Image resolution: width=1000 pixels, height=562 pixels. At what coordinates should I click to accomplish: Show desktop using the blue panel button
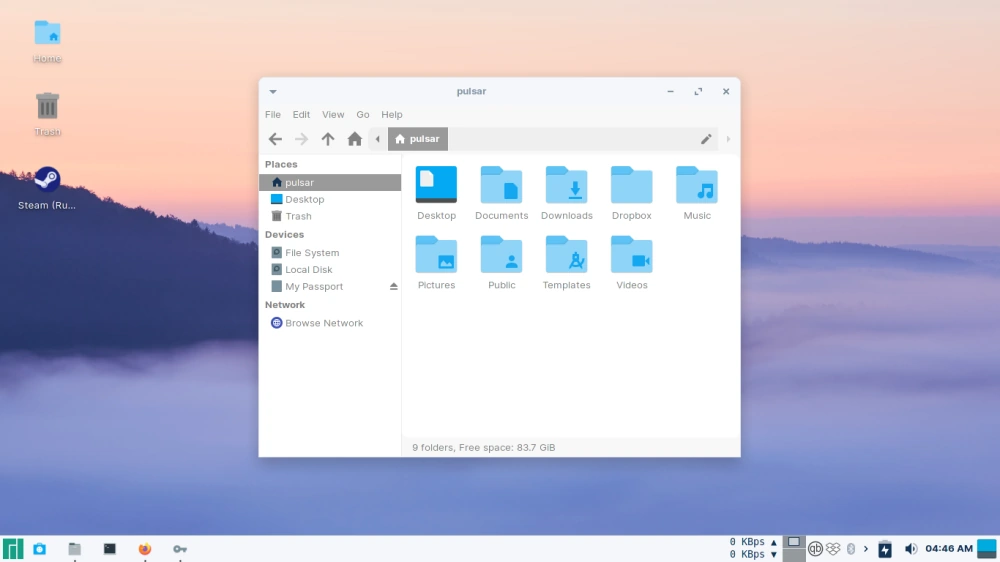(x=987, y=549)
